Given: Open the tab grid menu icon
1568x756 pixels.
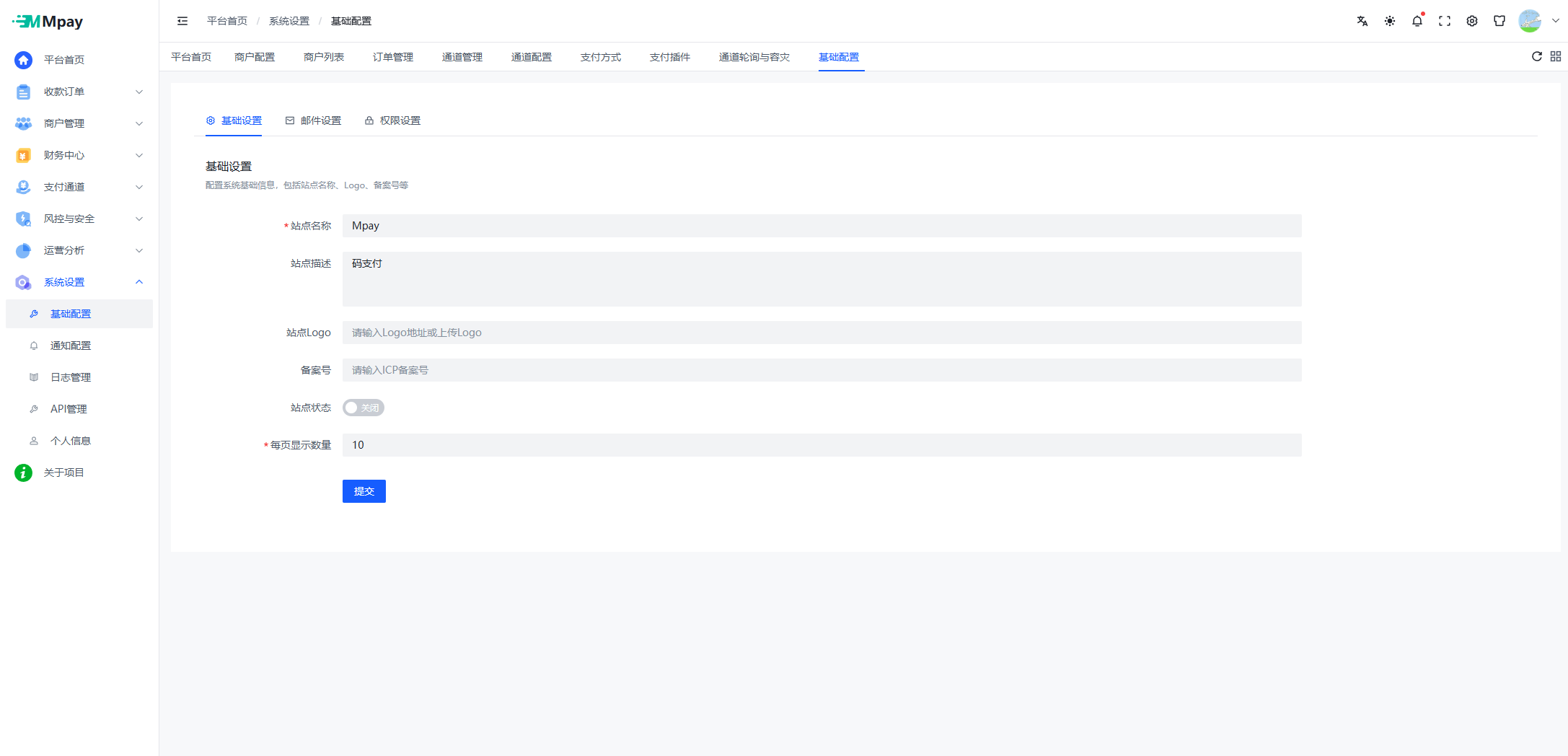Looking at the screenshot, I should tap(1555, 56).
